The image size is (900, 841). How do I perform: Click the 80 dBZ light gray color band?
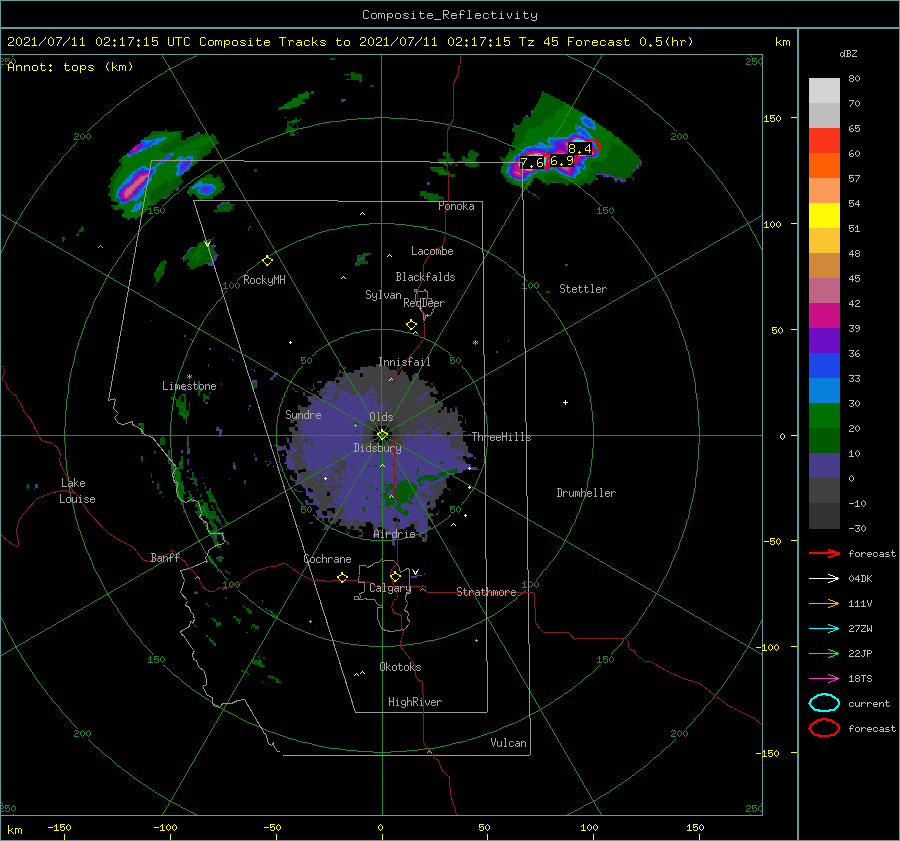pyautogui.click(x=824, y=90)
